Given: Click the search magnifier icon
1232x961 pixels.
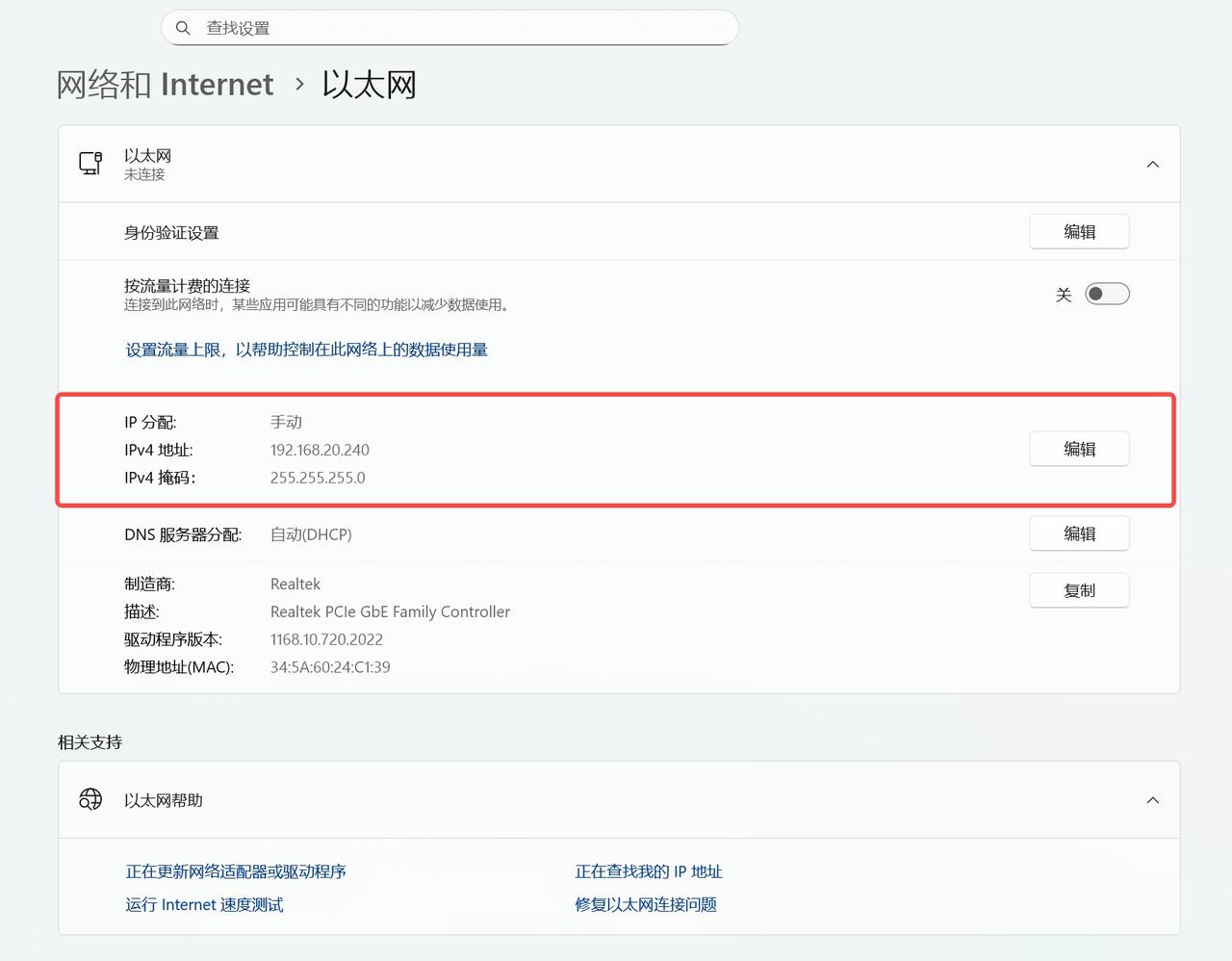Looking at the screenshot, I should [x=183, y=28].
